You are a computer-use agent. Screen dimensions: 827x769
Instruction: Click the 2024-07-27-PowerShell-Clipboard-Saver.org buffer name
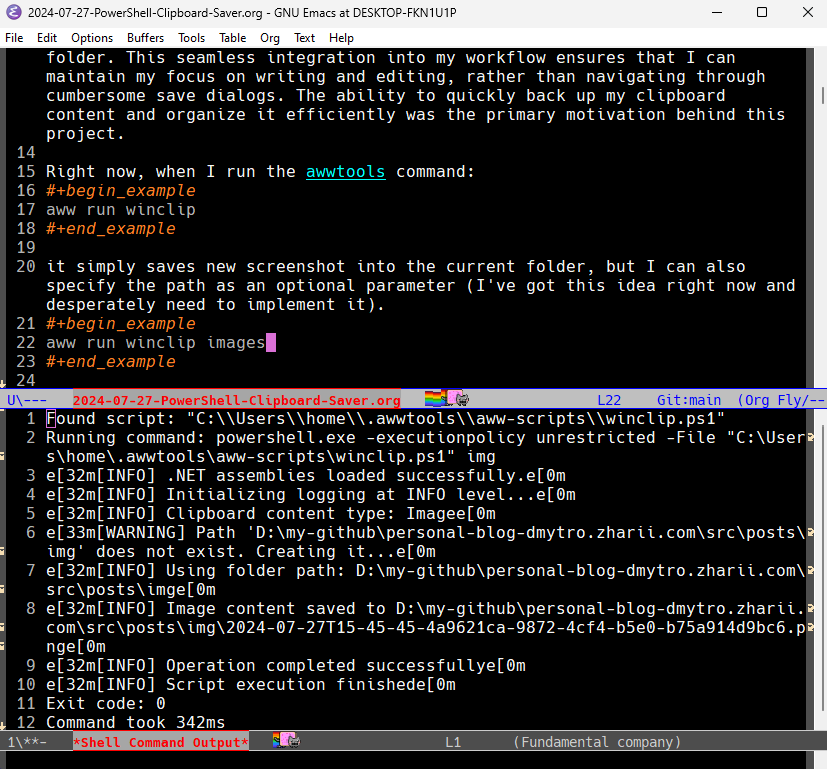(x=236, y=400)
